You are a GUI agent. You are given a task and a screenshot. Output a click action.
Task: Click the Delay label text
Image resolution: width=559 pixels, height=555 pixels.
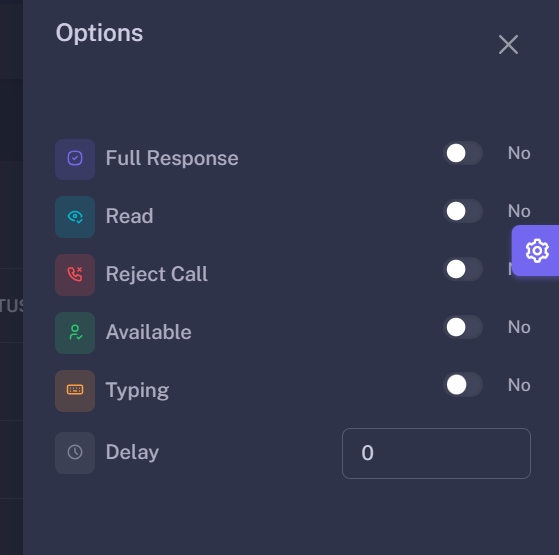(132, 452)
